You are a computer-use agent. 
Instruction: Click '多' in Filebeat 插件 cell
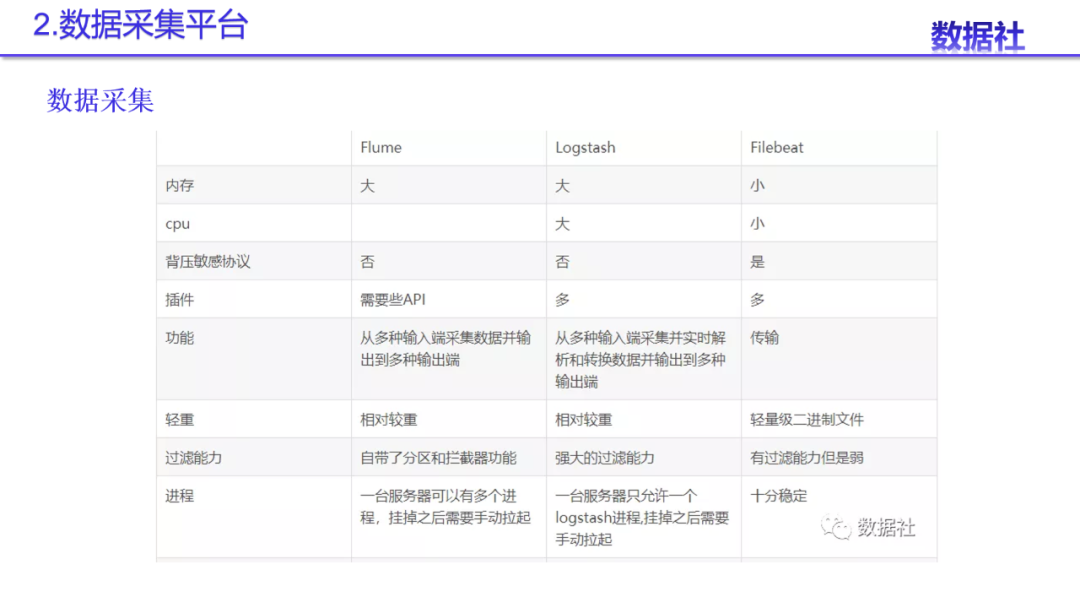coord(757,300)
